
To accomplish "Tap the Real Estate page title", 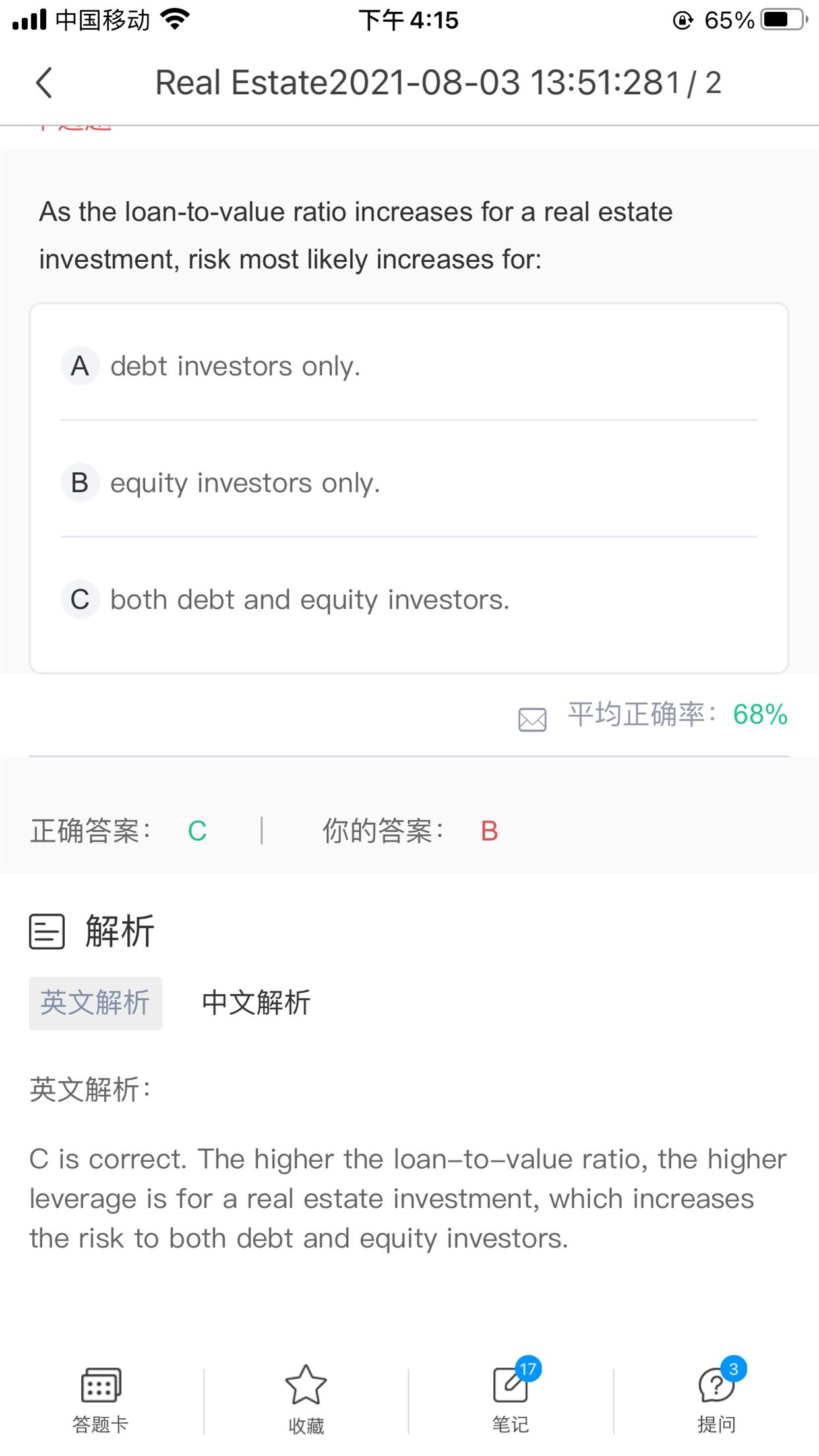I will (x=418, y=83).
